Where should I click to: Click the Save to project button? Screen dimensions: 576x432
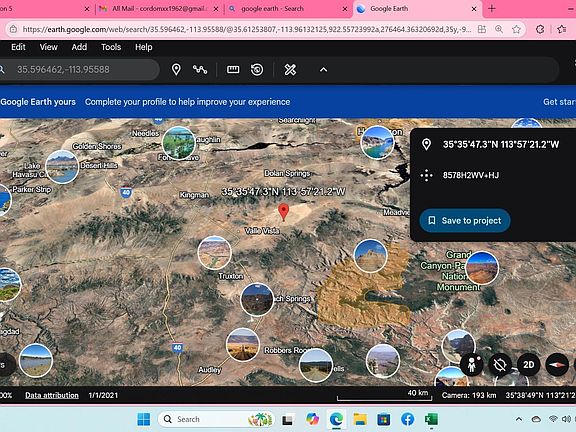click(465, 220)
